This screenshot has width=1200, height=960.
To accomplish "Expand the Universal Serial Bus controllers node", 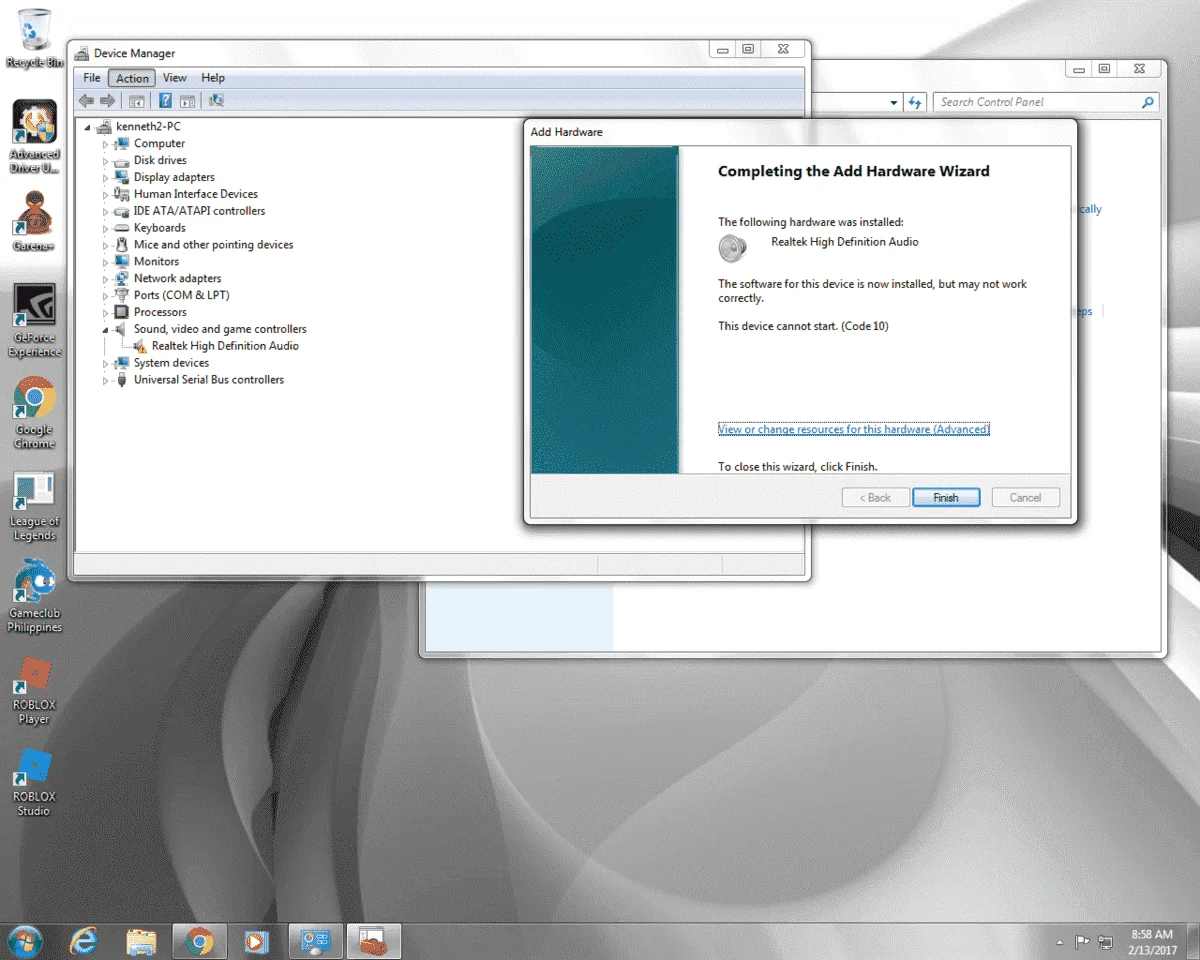I will click(105, 381).
